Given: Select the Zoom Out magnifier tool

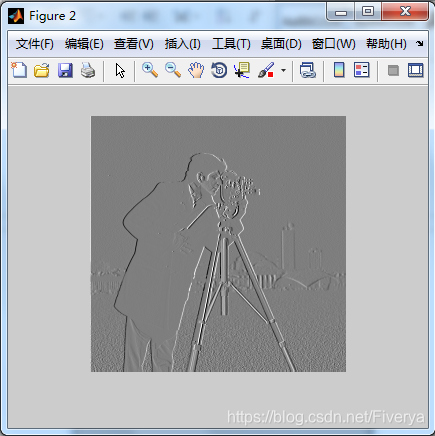Looking at the screenshot, I should pyautogui.click(x=173, y=70).
